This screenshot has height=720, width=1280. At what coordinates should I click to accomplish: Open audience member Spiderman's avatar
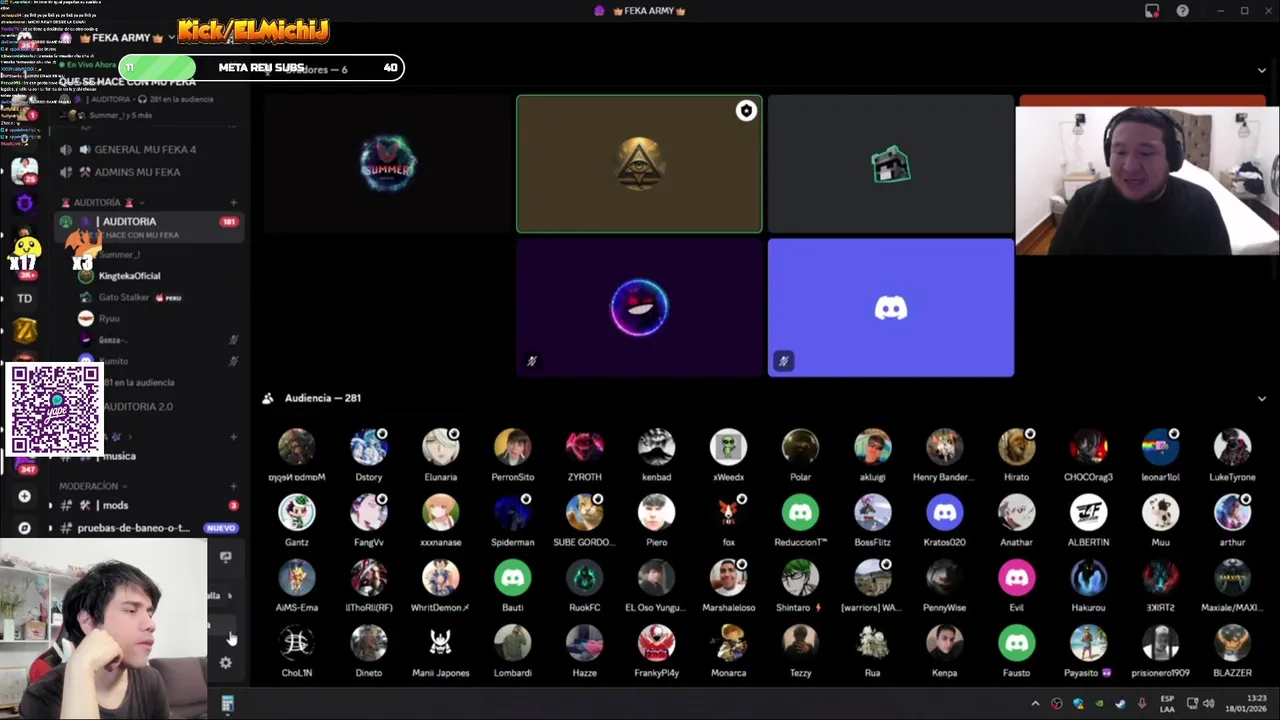point(512,513)
